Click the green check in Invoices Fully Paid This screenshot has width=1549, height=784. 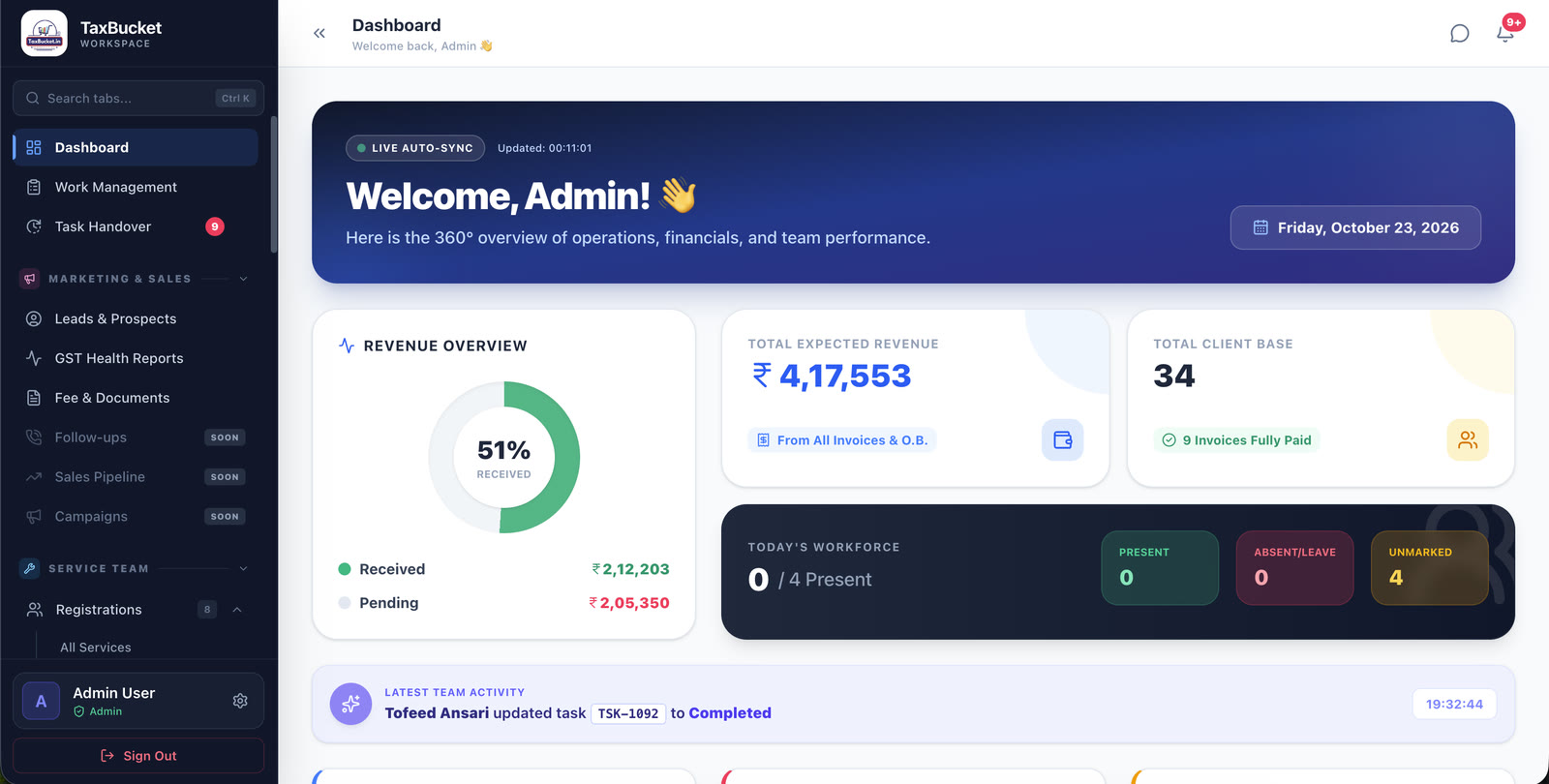click(x=1169, y=440)
